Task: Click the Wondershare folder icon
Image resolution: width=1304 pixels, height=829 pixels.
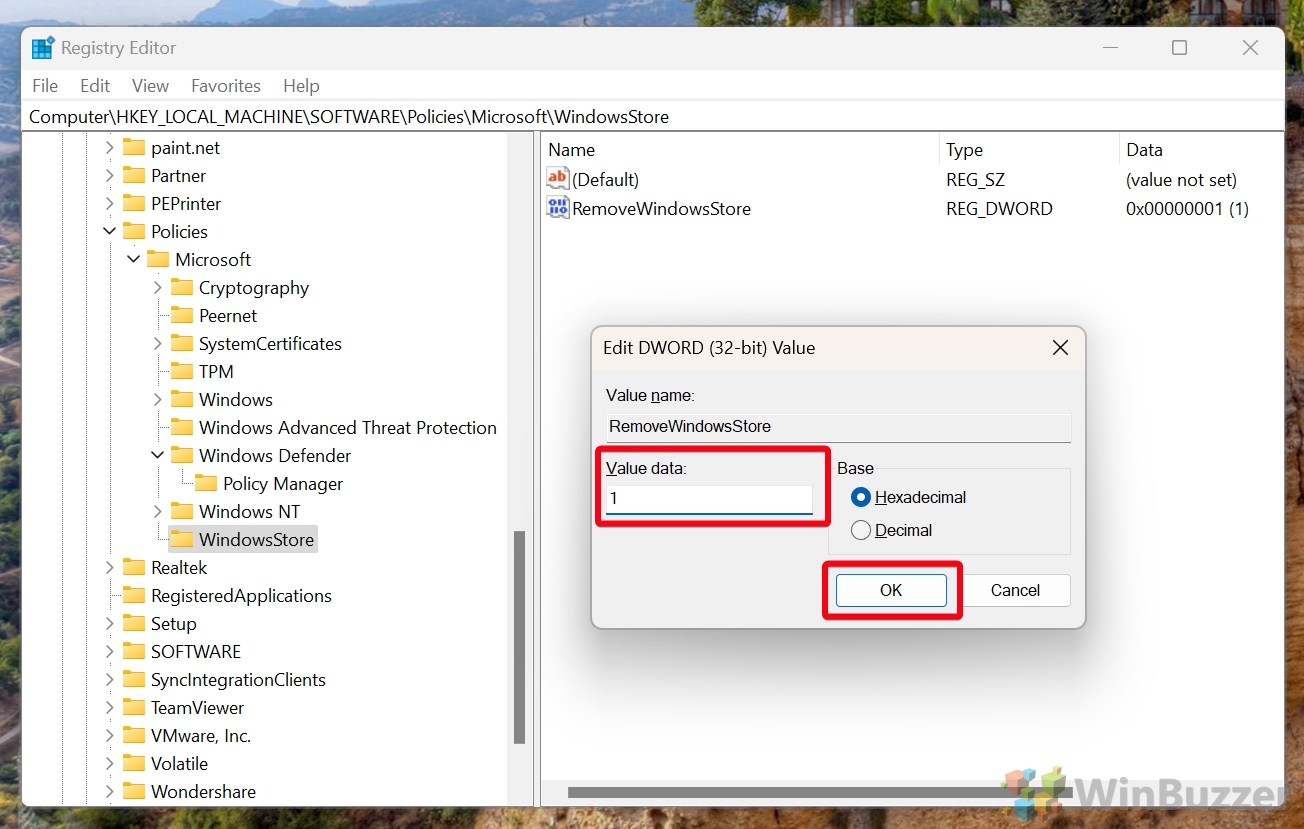Action: point(134,791)
